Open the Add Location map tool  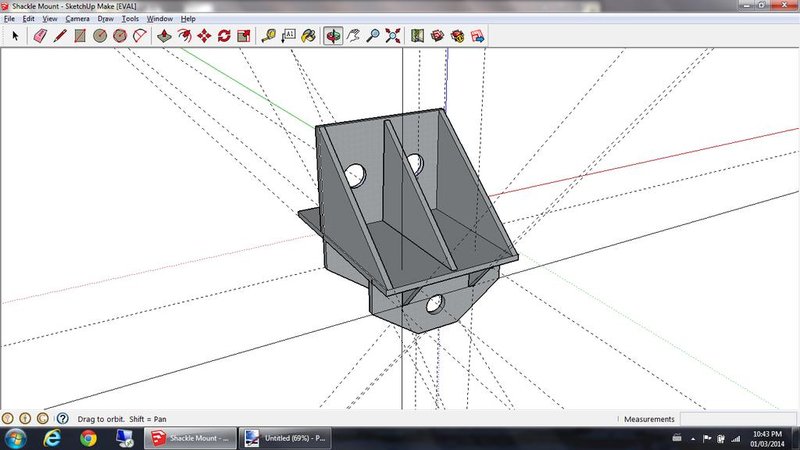pos(417,36)
